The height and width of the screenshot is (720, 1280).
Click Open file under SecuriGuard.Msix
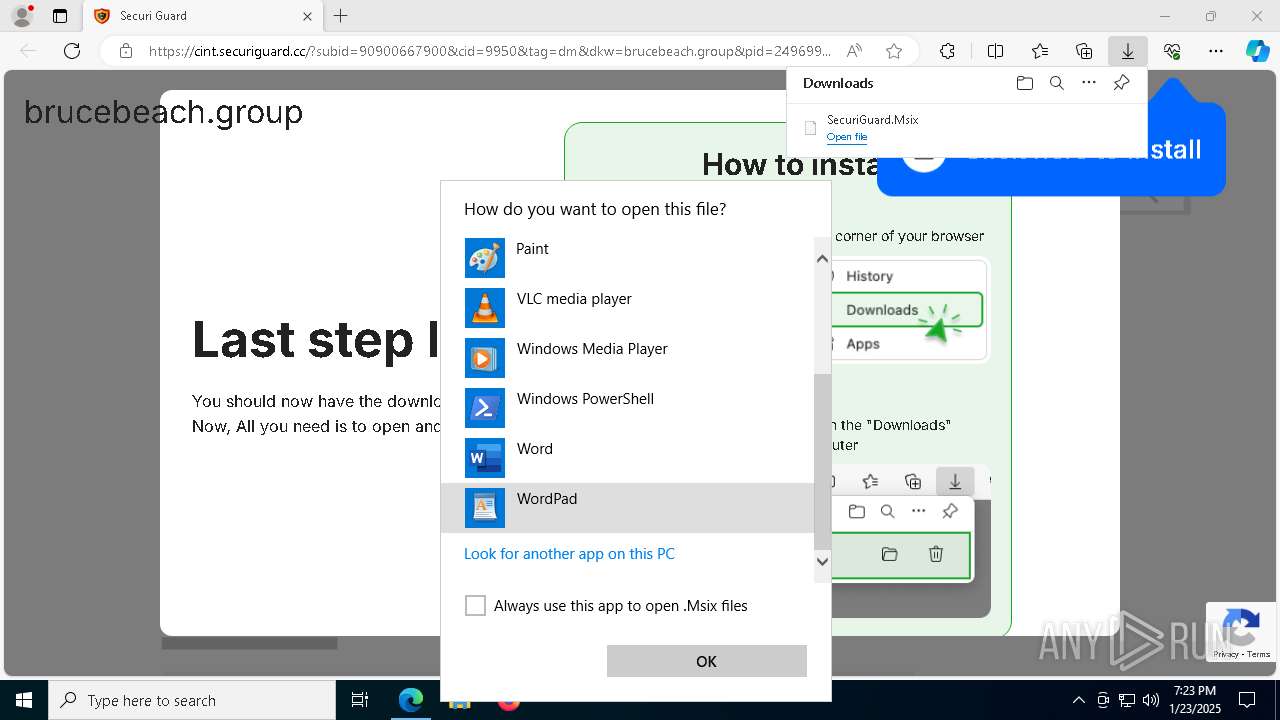pos(847,137)
